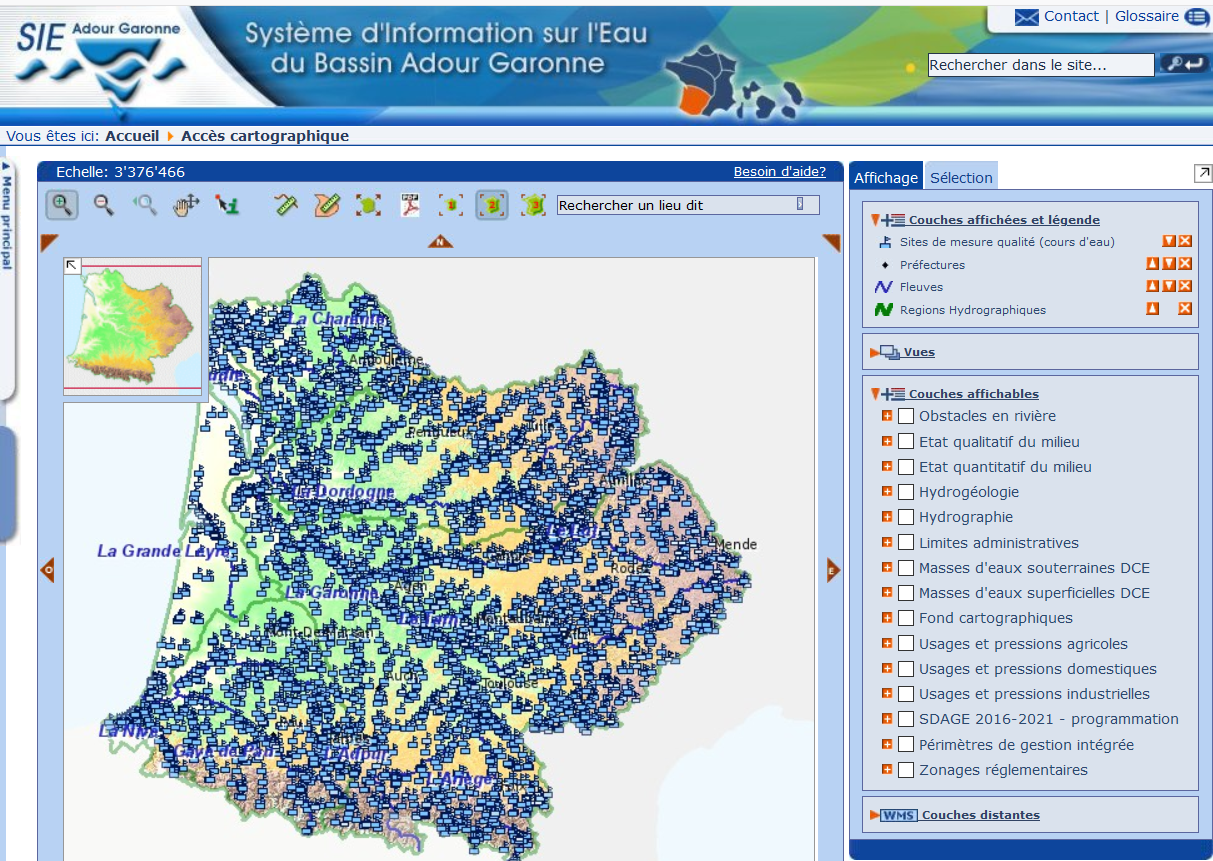Expand the Vues section
1213x861 pixels.
(919, 352)
